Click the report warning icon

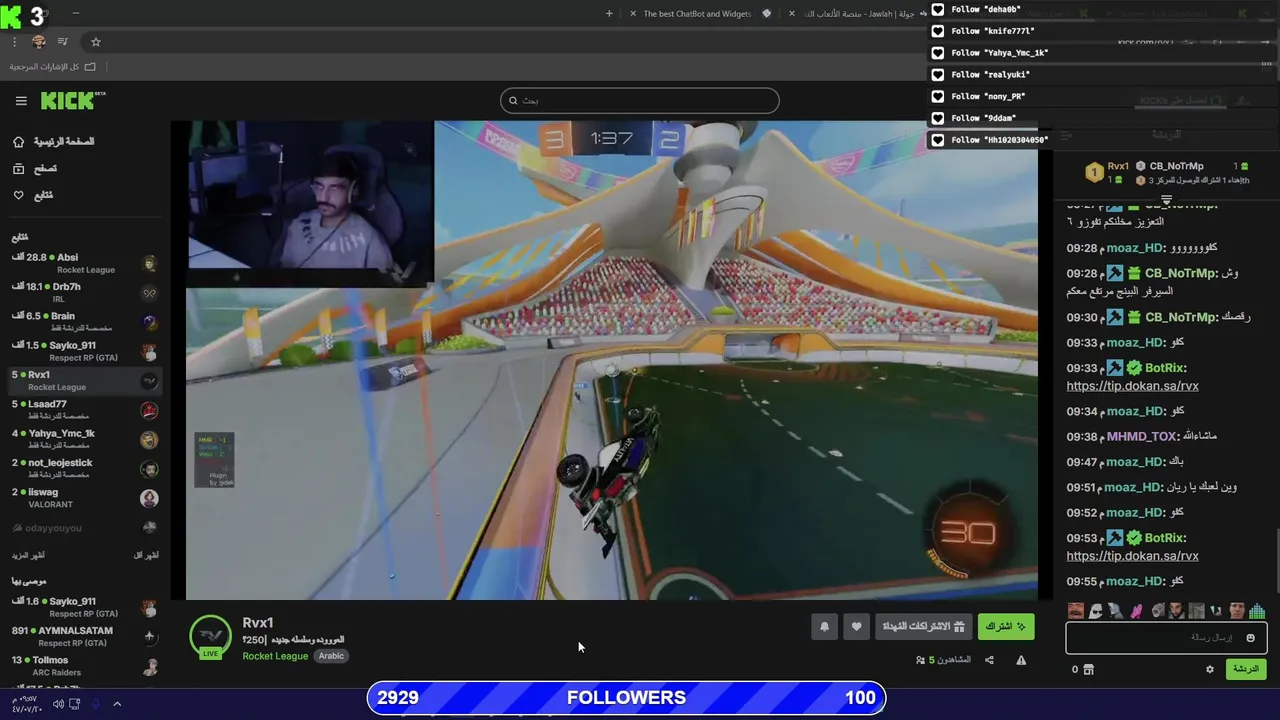point(1021,660)
